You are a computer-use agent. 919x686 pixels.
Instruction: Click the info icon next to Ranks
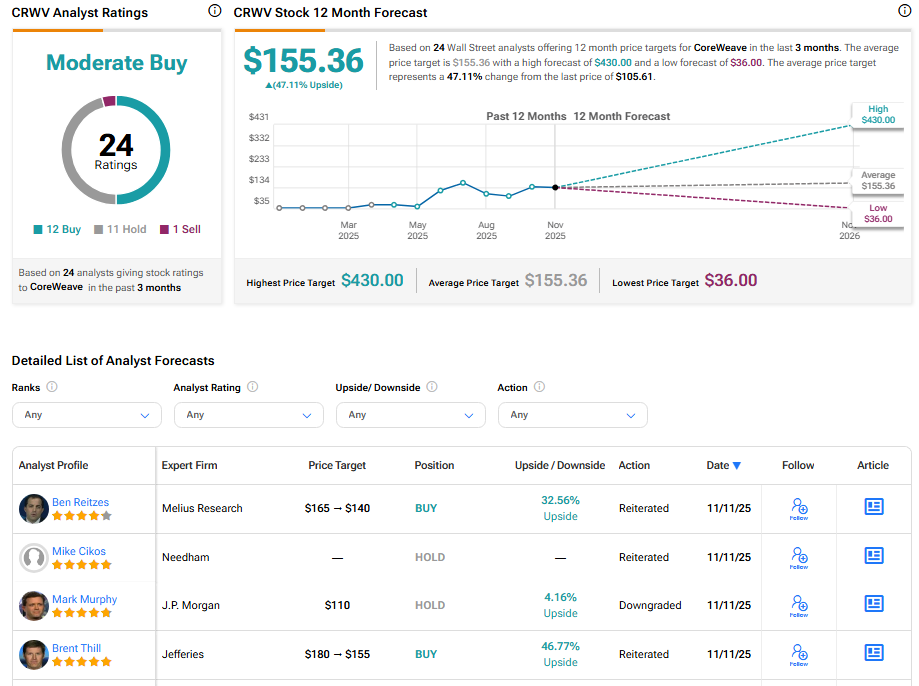pyautogui.click(x=52, y=387)
